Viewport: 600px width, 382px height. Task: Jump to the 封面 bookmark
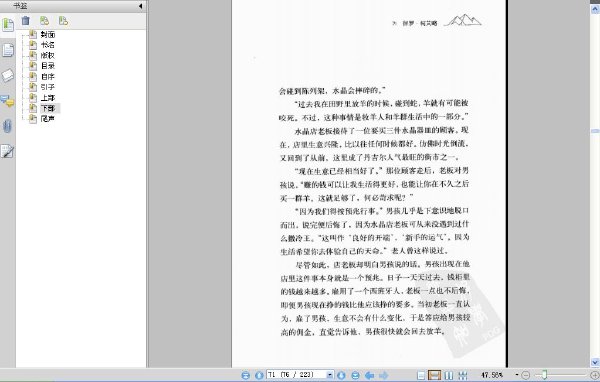[48, 35]
